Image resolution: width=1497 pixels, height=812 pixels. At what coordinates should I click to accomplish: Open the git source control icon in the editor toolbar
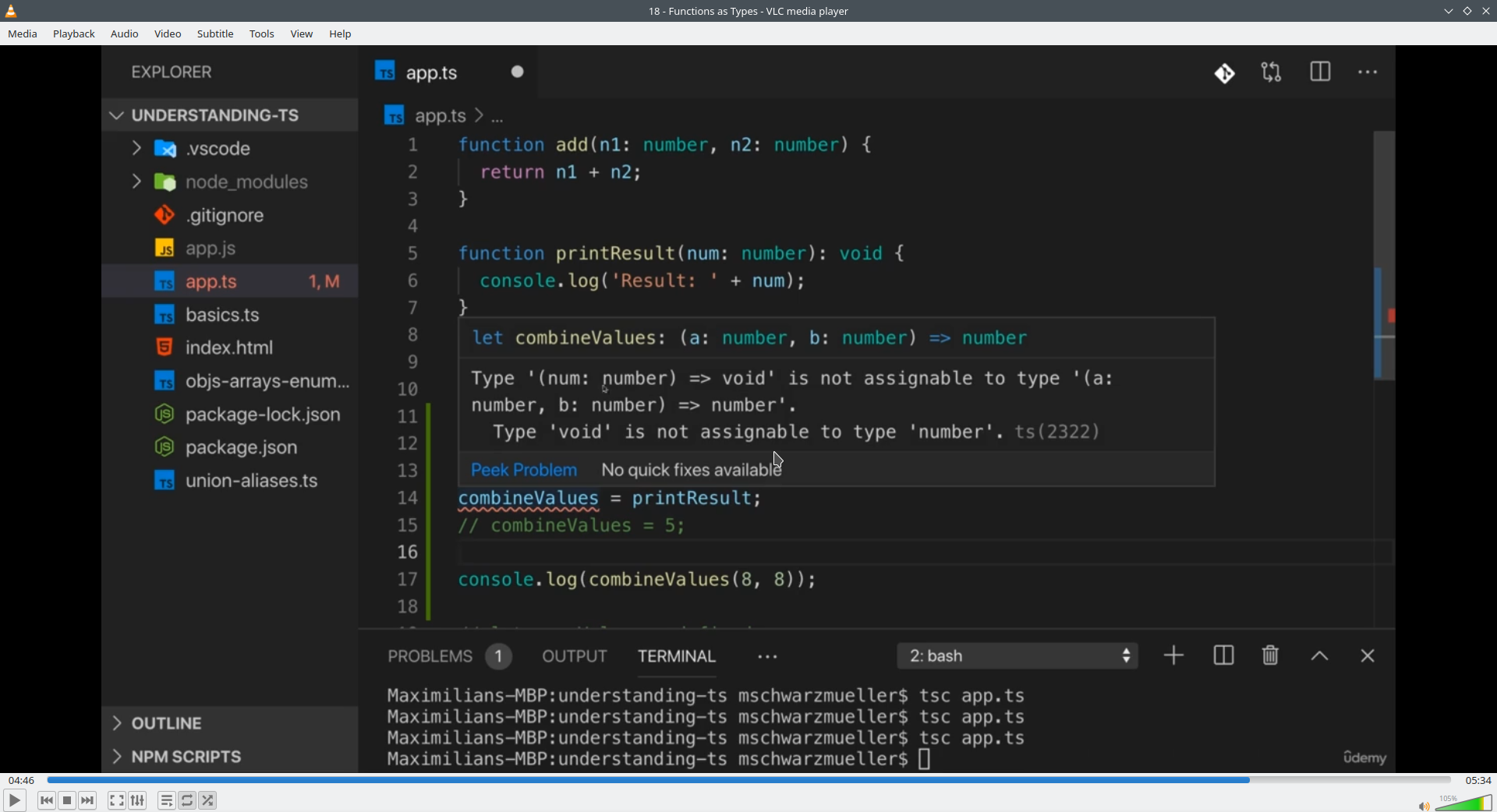(1225, 73)
